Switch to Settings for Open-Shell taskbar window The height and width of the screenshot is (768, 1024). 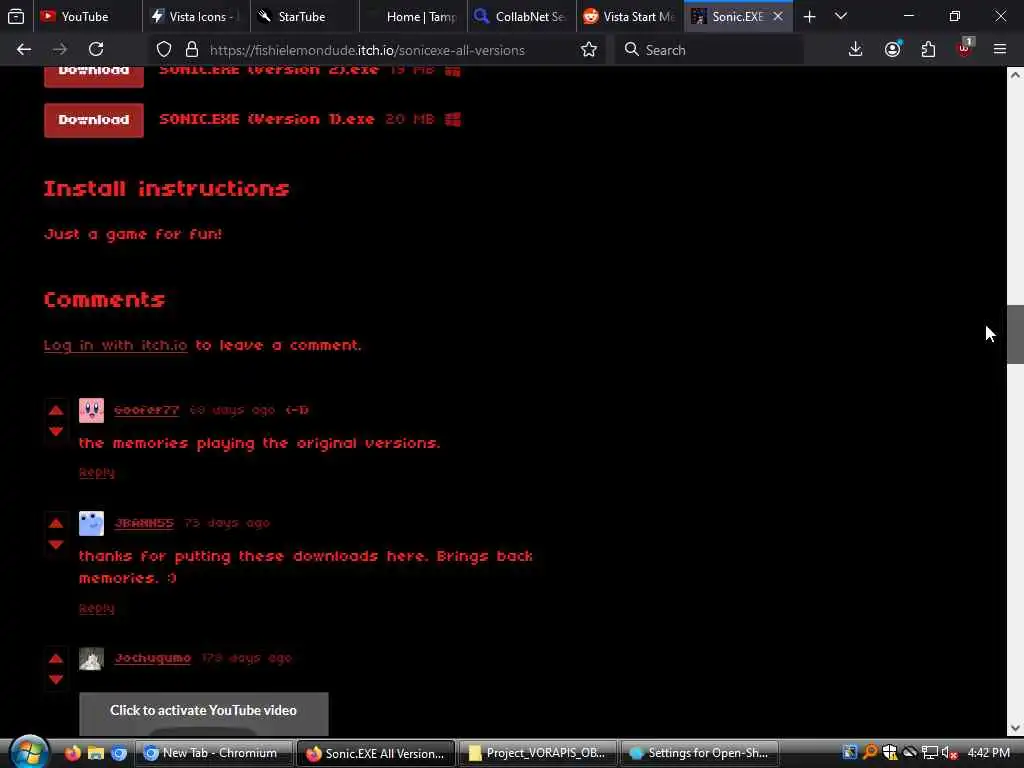699,753
